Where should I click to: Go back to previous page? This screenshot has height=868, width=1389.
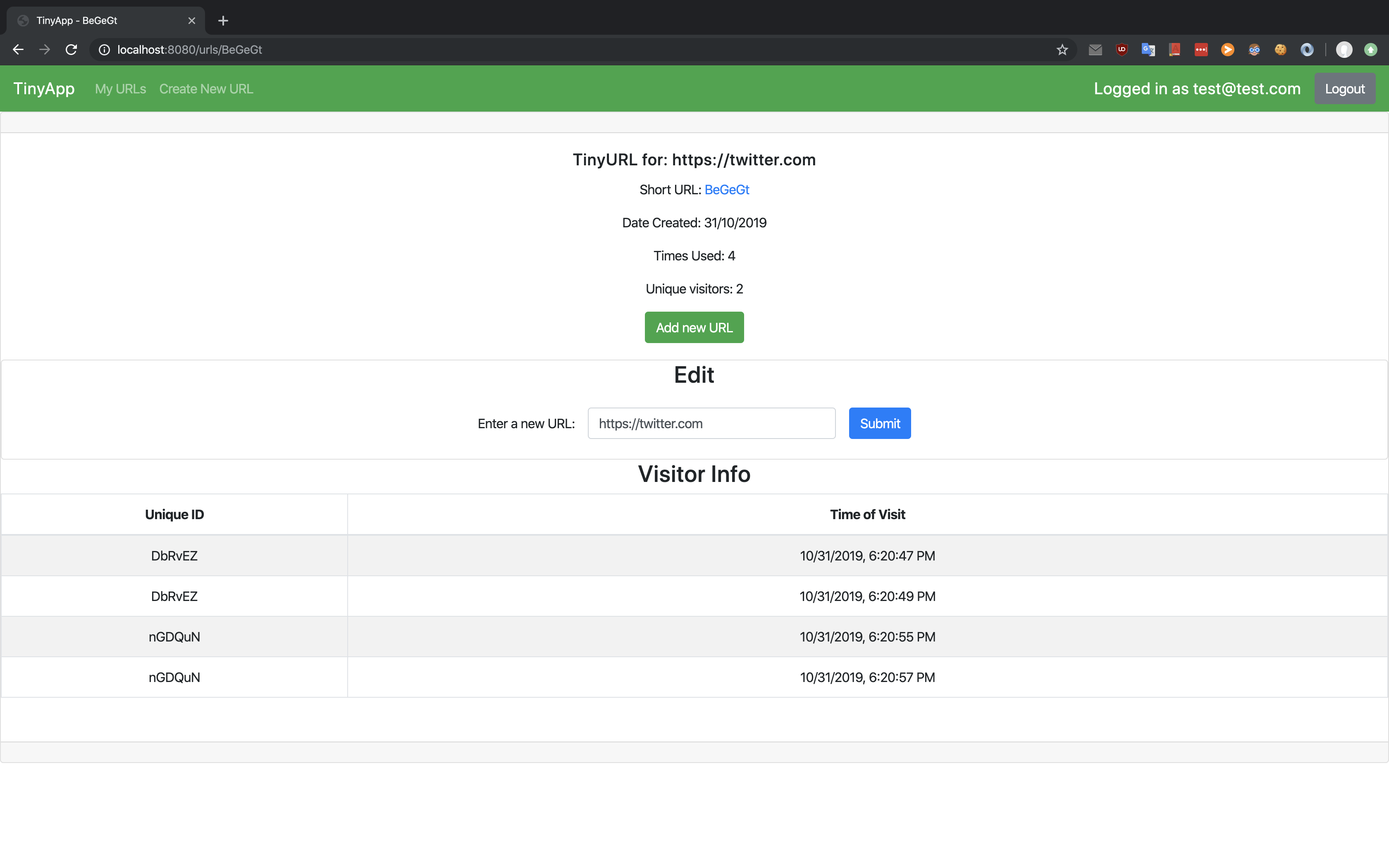[x=18, y=50]
